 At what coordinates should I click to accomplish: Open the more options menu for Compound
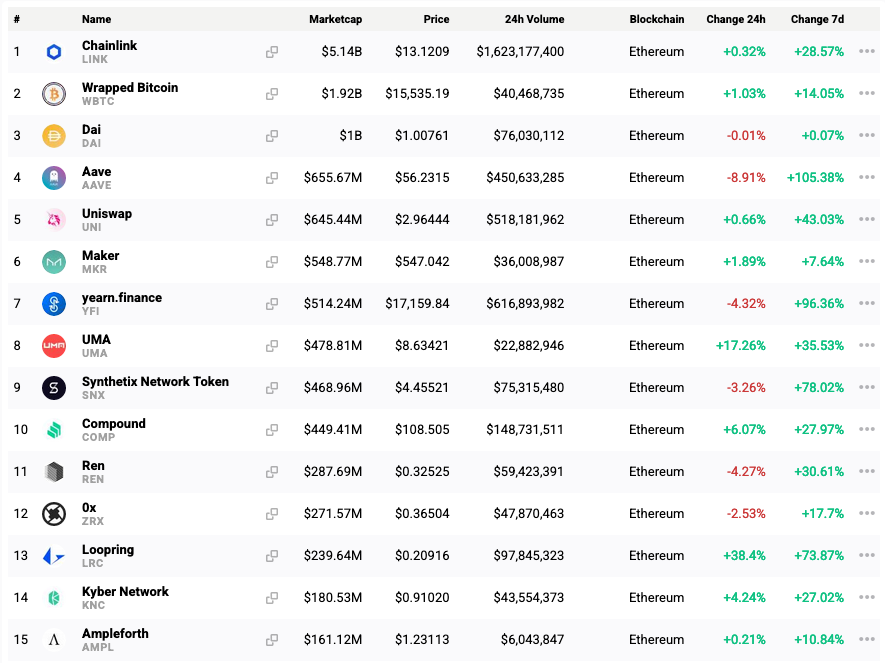tap(867, 429)
